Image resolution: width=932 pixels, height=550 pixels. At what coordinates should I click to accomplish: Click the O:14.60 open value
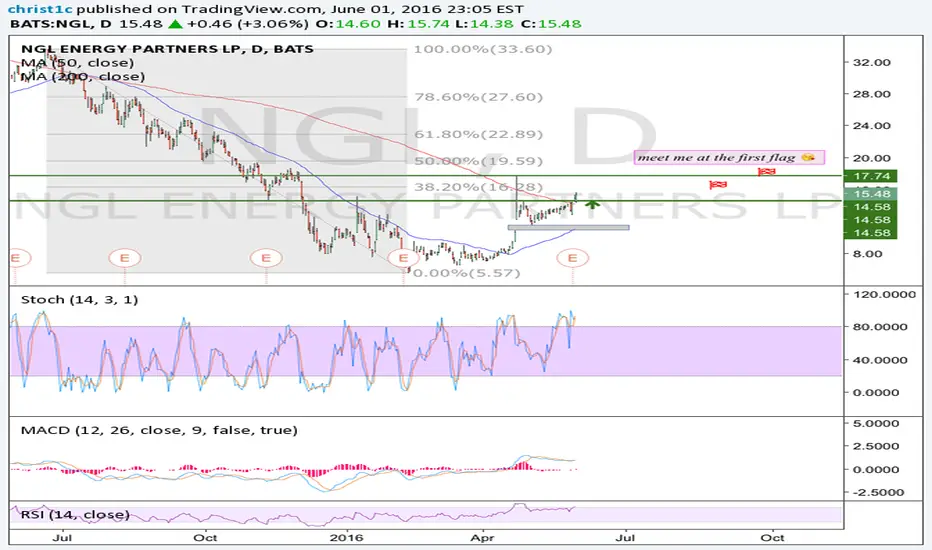[x=348, y=24]
